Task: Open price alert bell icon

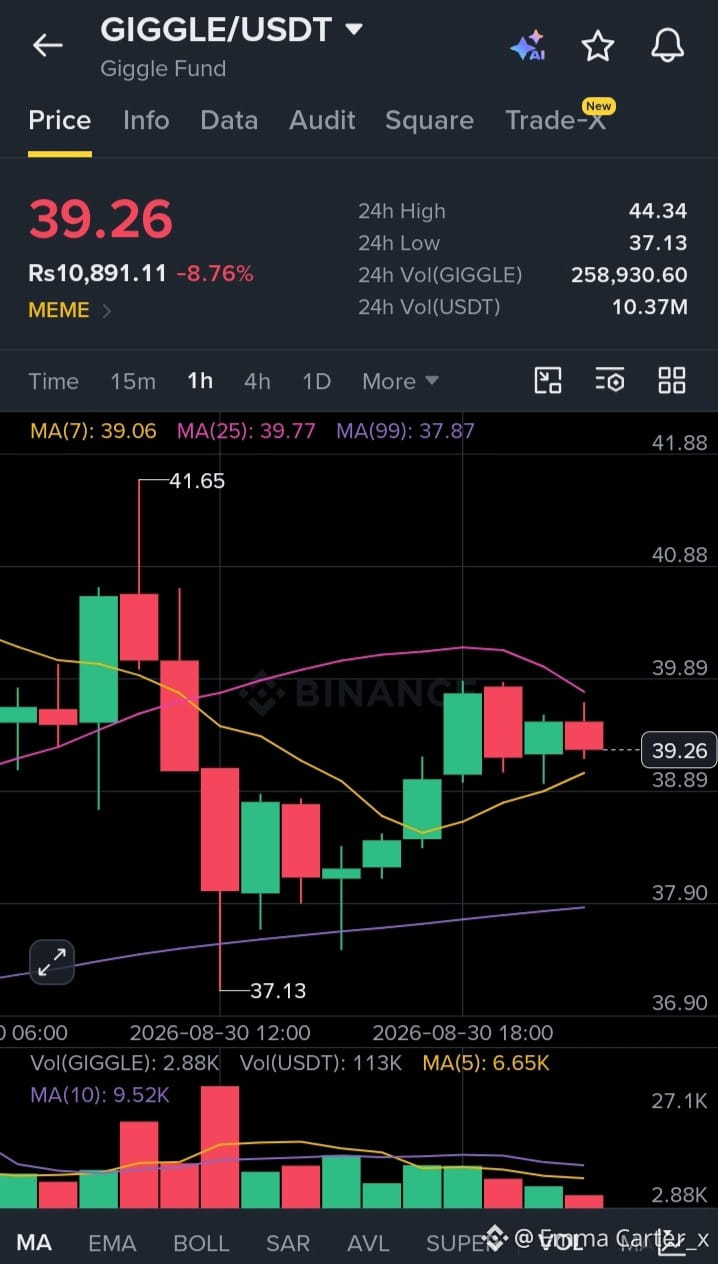Action: tap(667, 45)
